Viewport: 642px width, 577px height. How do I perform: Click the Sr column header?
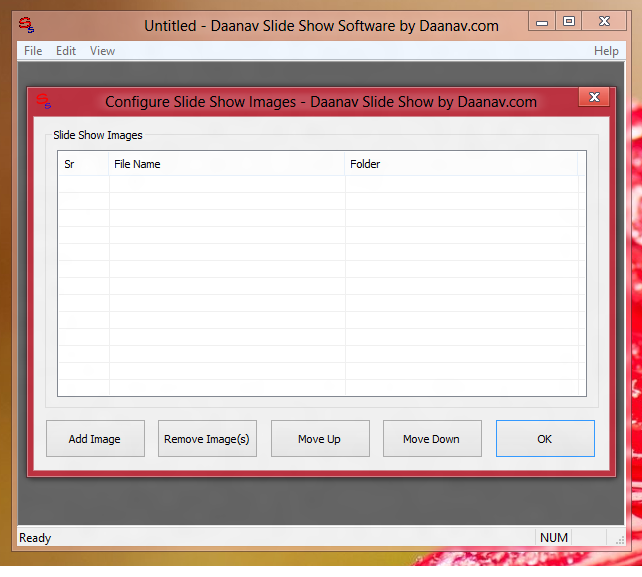[84, 164]
